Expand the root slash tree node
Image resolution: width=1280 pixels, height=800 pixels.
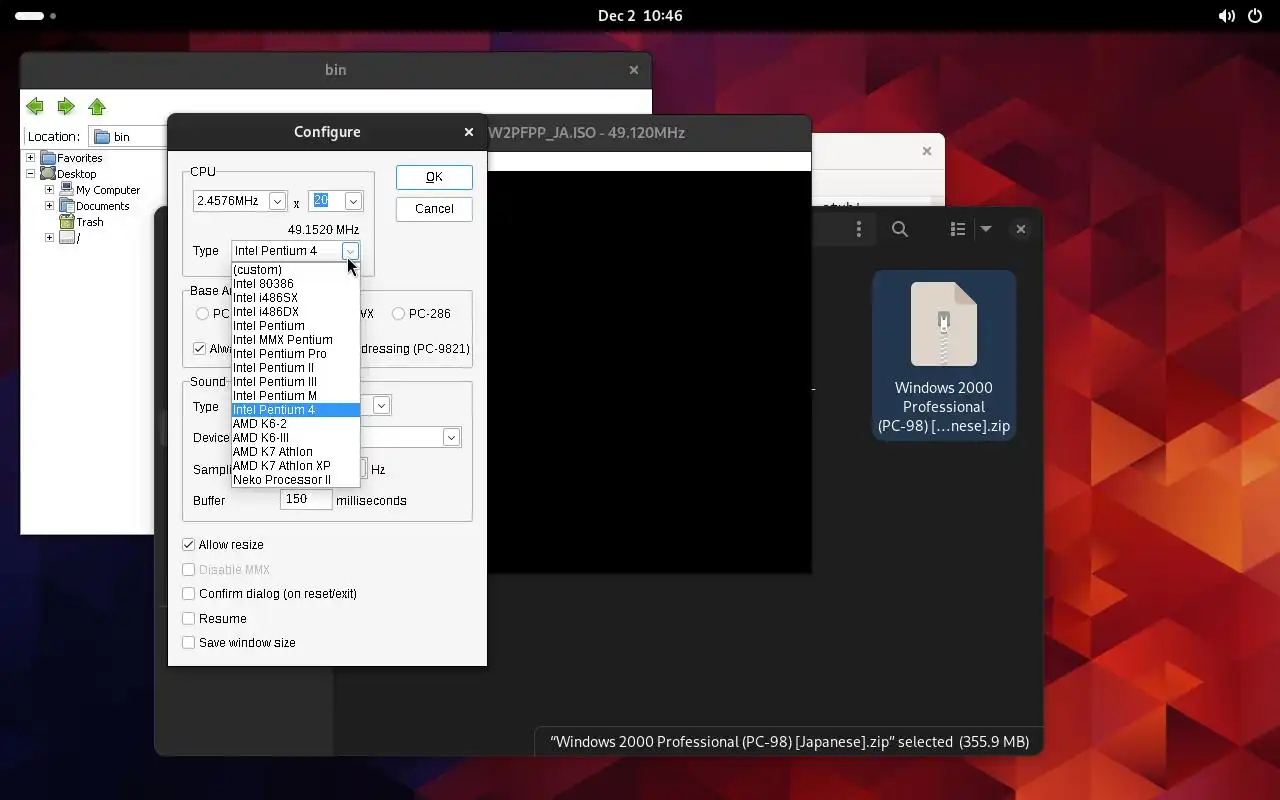coord(49,238)
